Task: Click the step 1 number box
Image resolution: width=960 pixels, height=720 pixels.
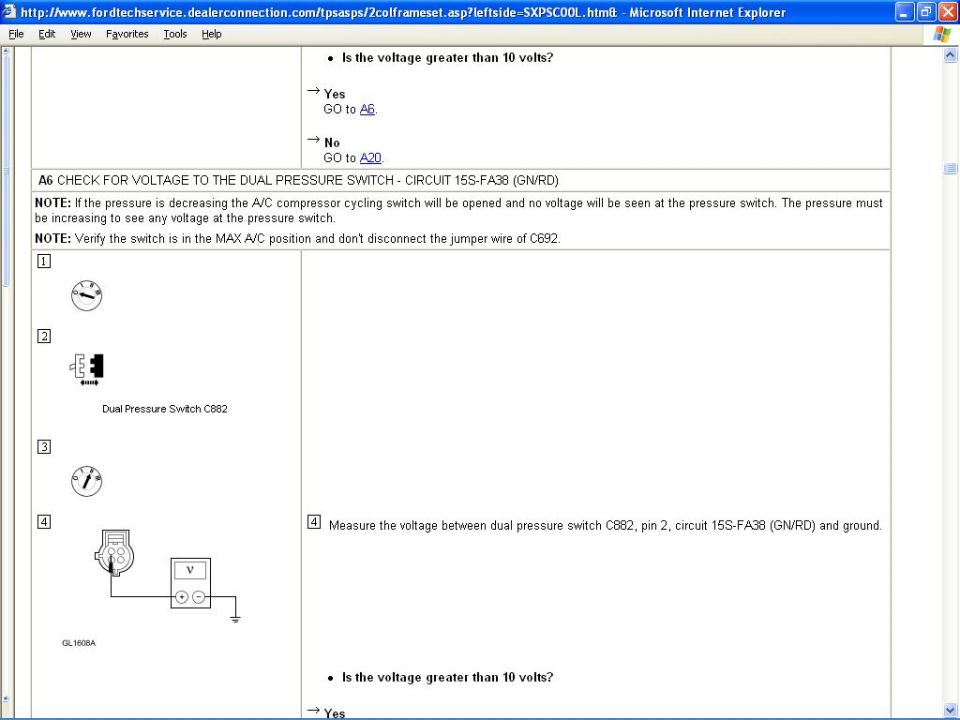Action: click(44, 261)
